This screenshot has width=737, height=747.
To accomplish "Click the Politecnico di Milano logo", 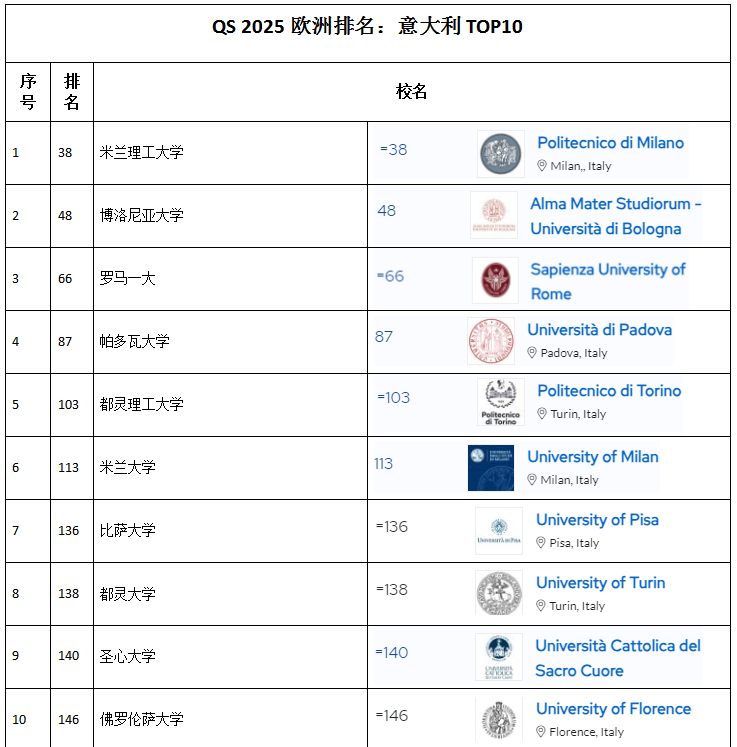I will [x=500, y=154].
